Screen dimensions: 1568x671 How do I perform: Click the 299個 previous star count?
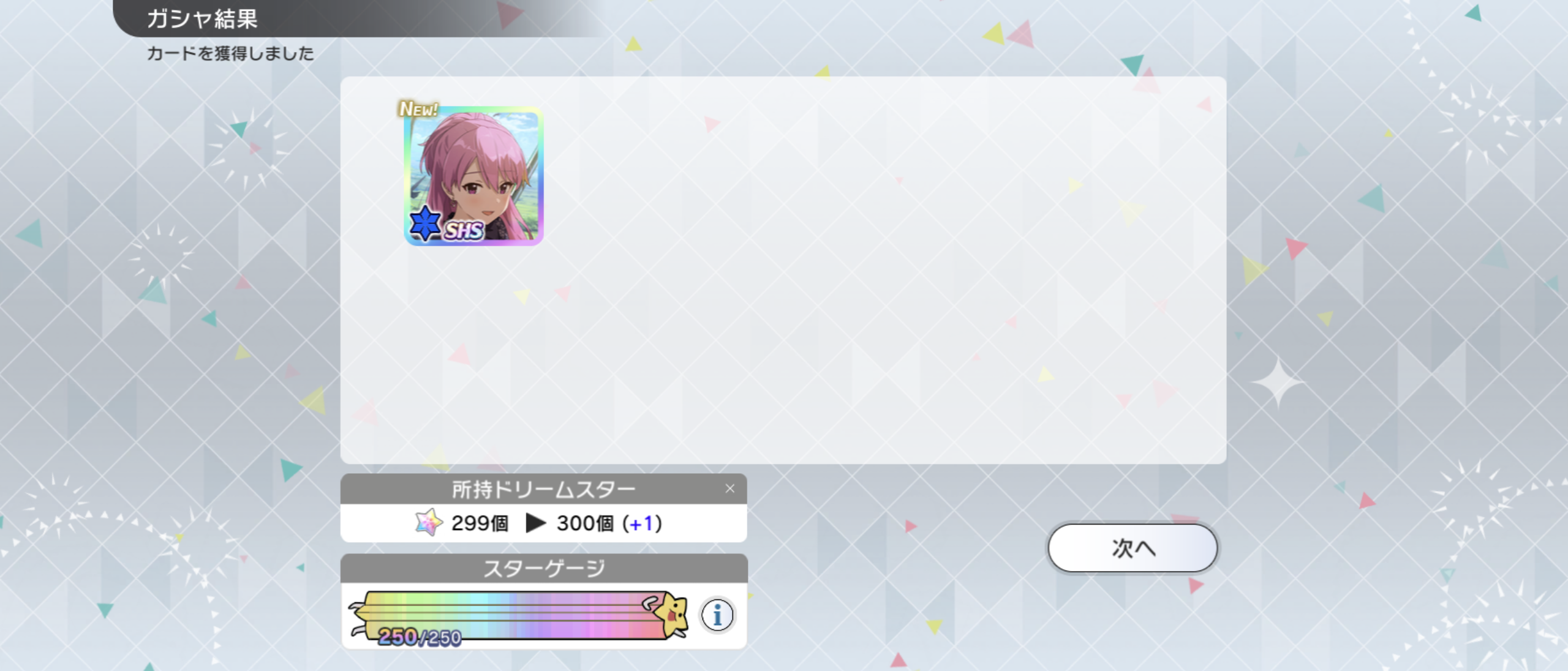(x=480, y=523)
